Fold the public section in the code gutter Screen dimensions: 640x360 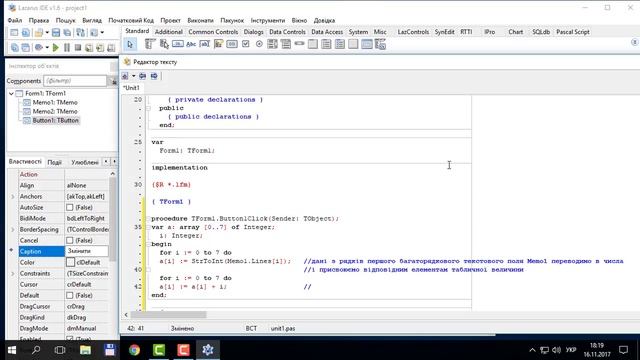point(149,108)
